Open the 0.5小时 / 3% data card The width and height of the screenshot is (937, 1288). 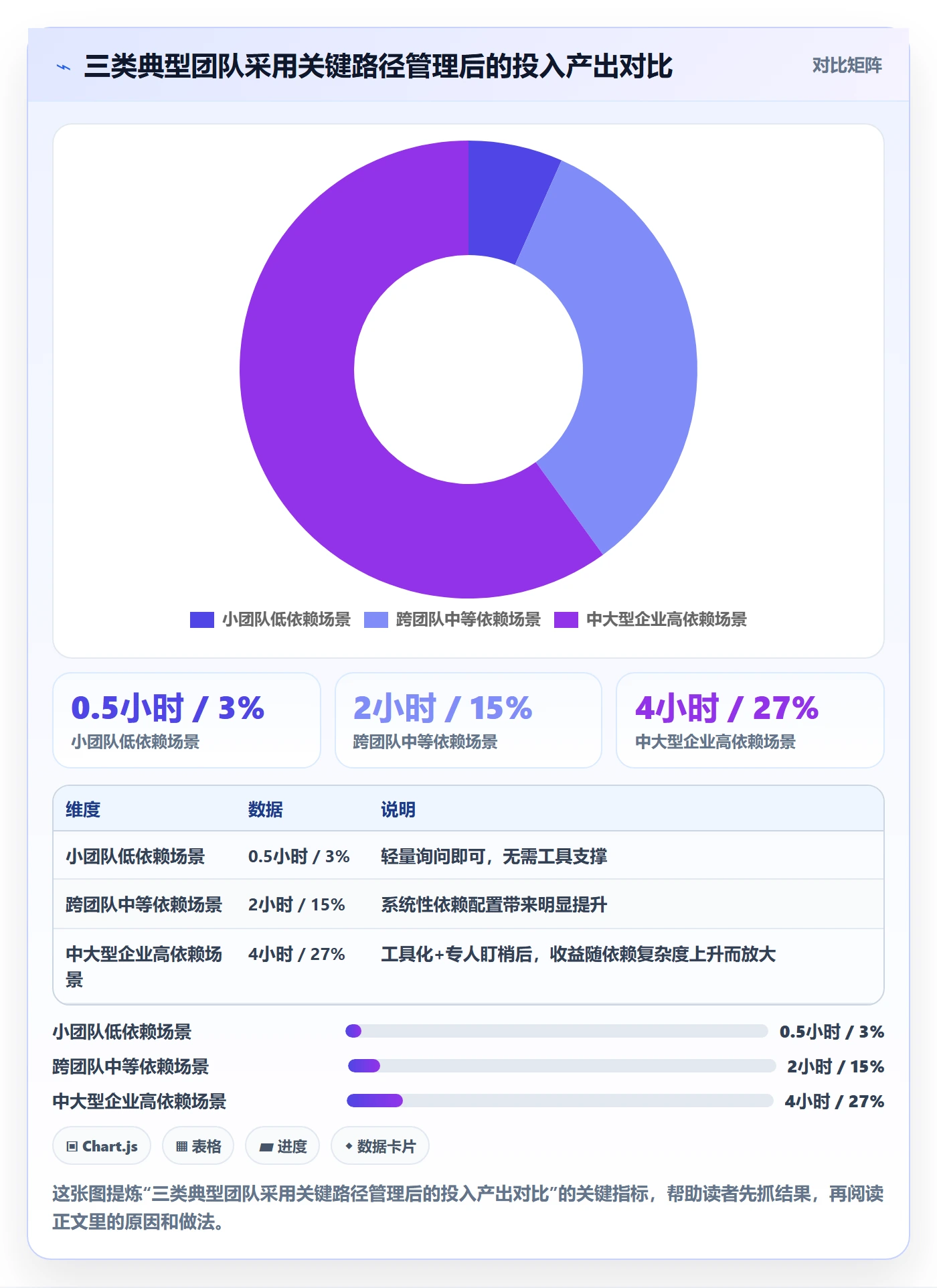tap(187, 720)
